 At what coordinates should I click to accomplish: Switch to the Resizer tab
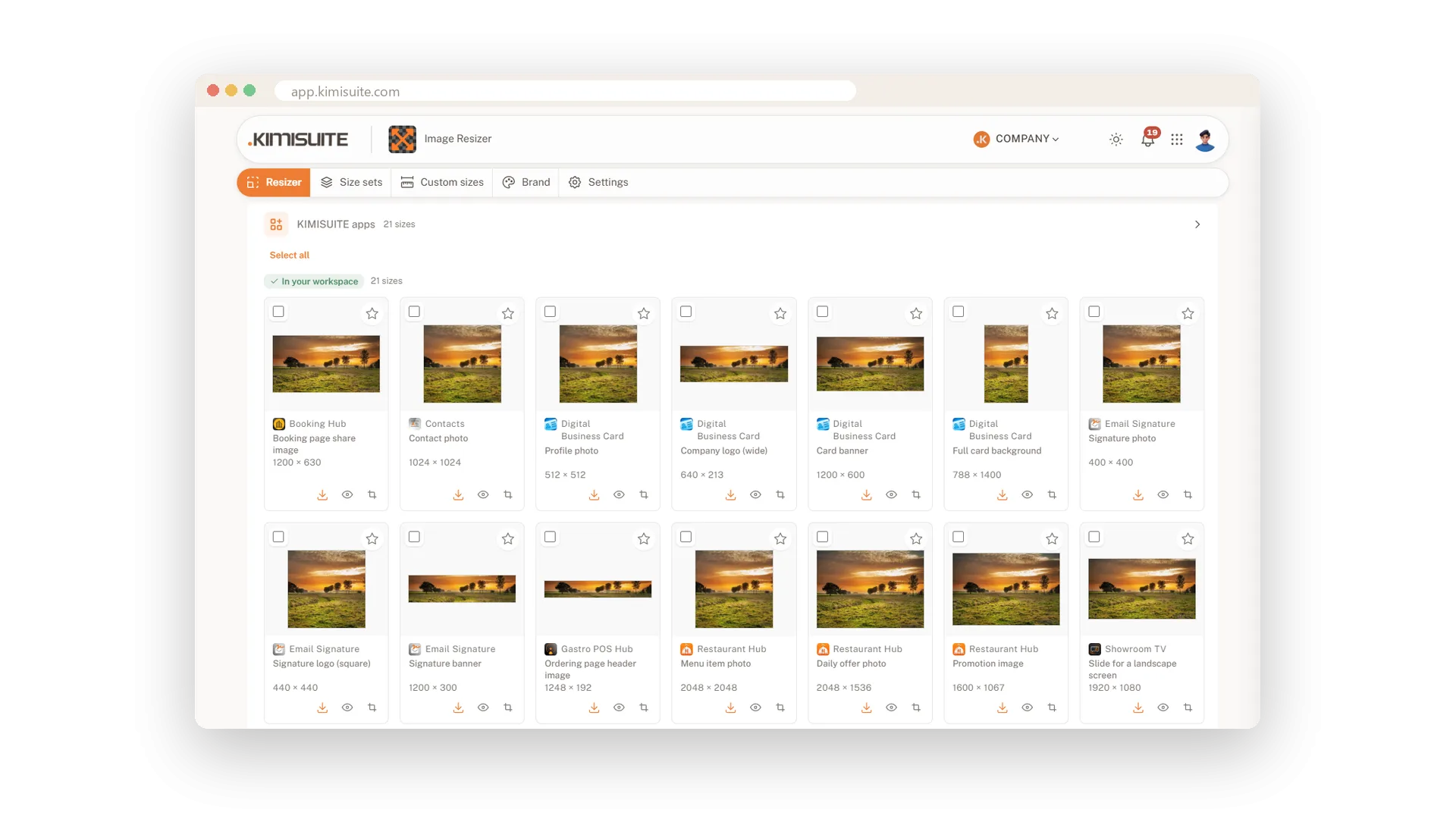click(274, 183)
